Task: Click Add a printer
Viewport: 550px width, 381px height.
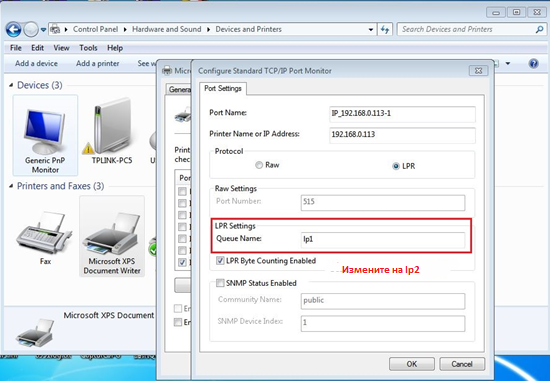Action: pos(98,64)
